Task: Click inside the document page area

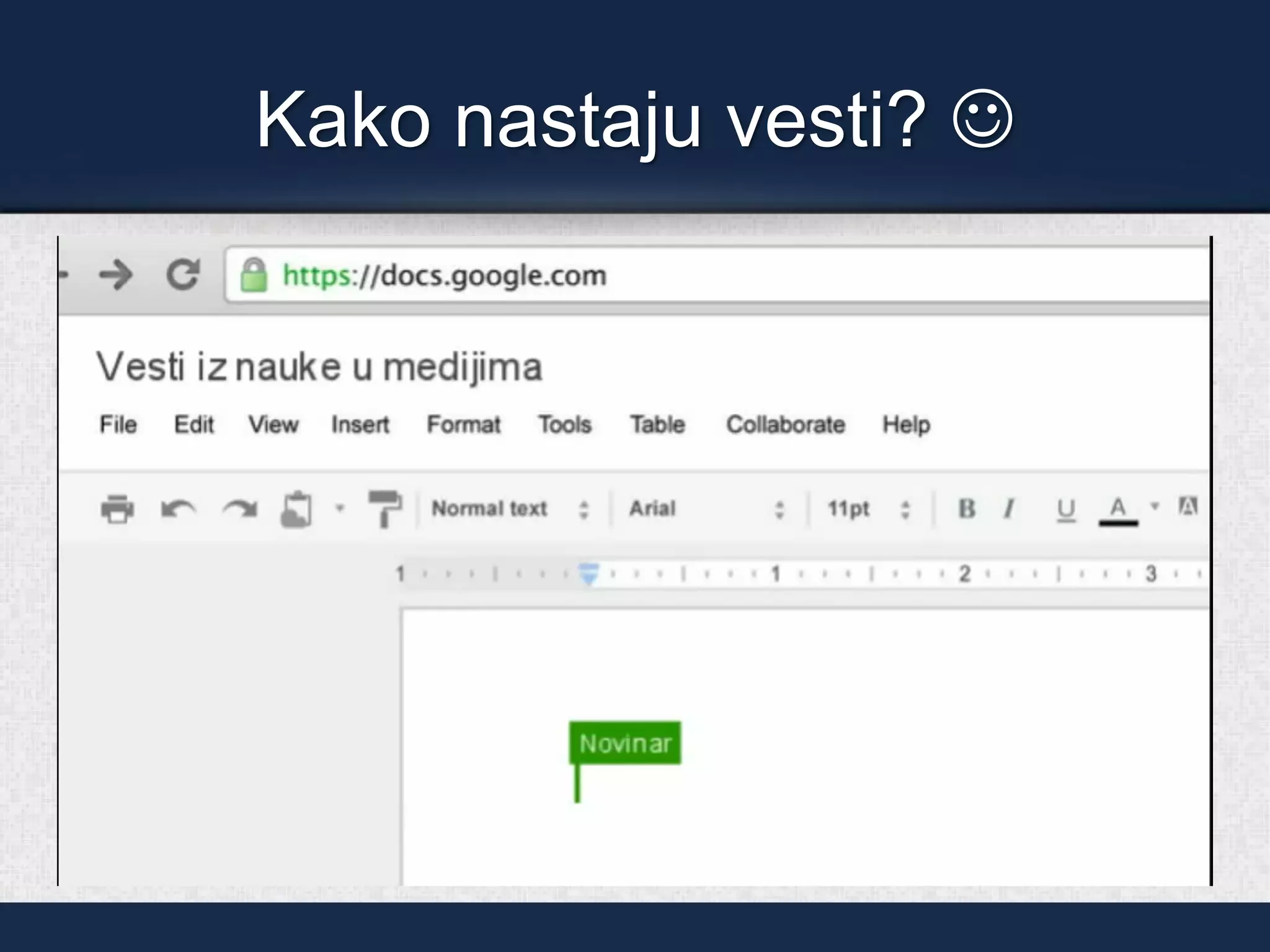Action: [x=806, y=747]
